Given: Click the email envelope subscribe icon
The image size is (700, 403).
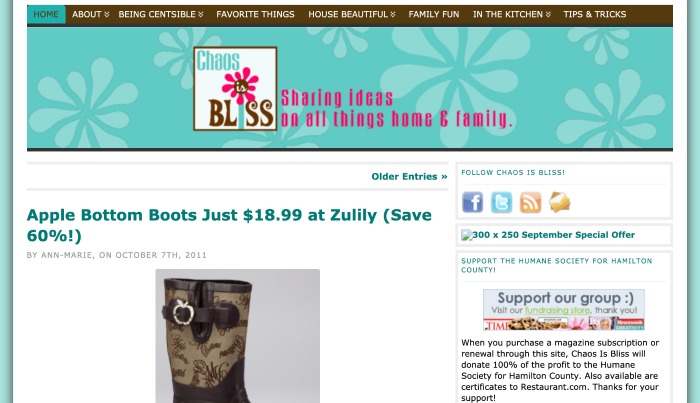Looking at the screenshot, I should [559, 202].
